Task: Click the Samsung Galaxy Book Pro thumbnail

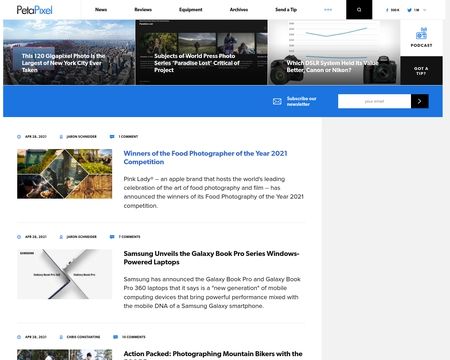Action: 65,274
